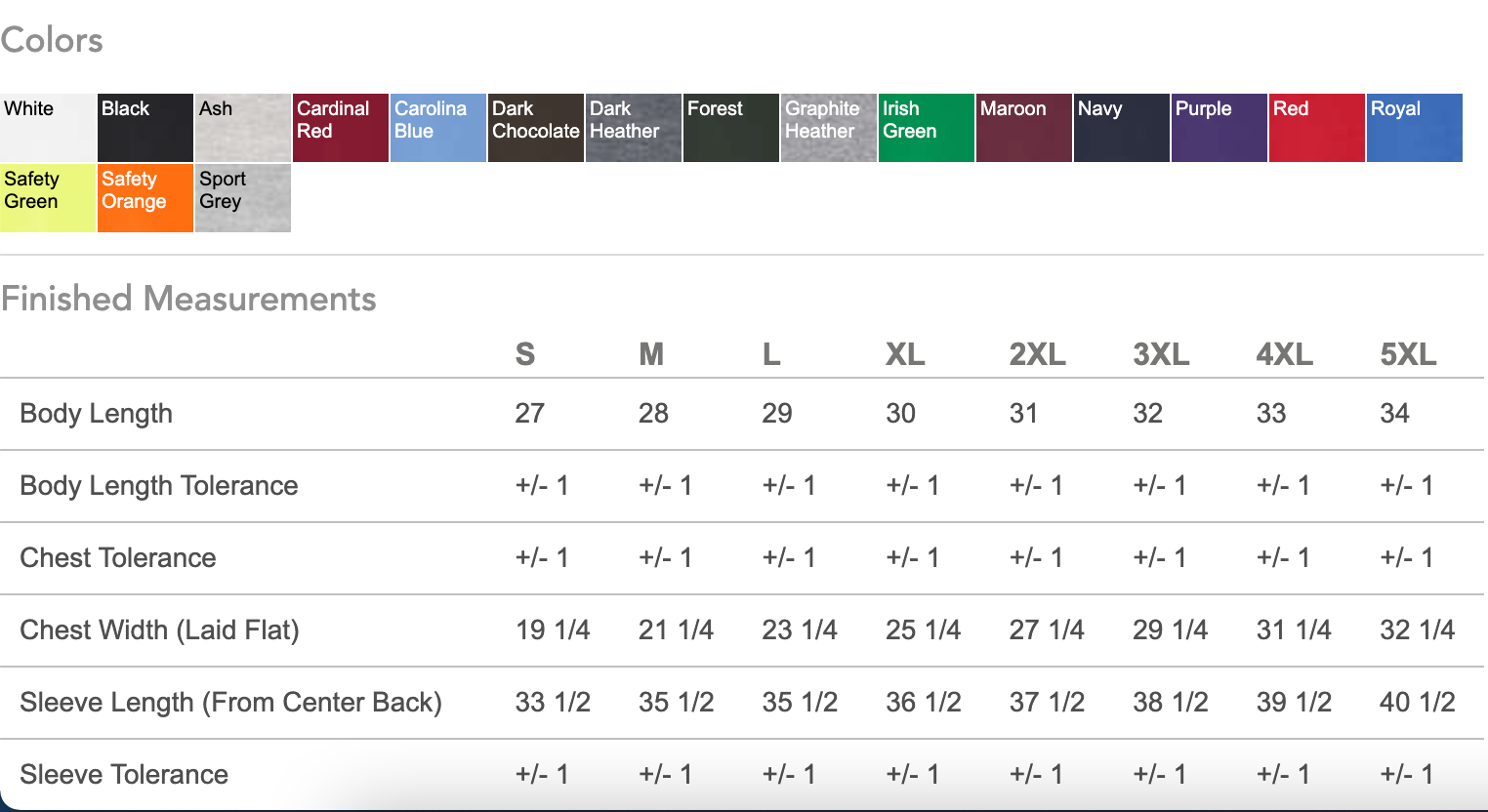Click the Royal color swatch
Viewport: 1488px width, 812px height.
(x=1415, y=128)
